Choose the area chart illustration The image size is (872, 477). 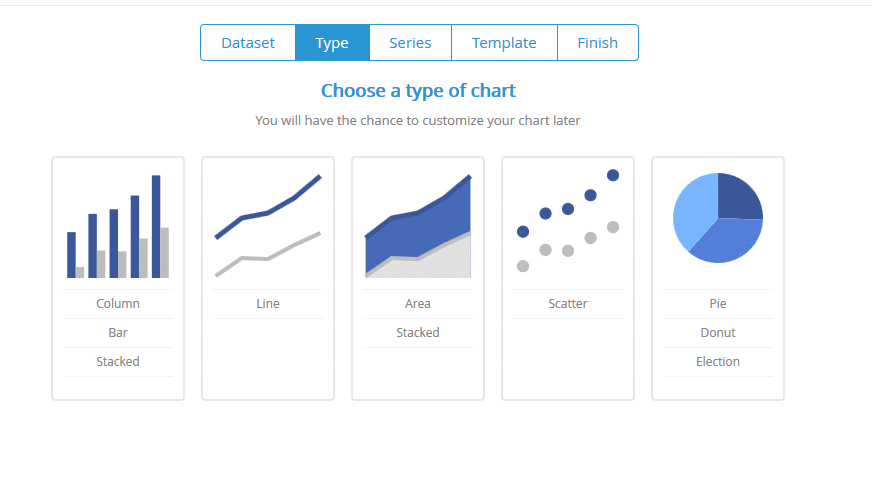(418, 226)
